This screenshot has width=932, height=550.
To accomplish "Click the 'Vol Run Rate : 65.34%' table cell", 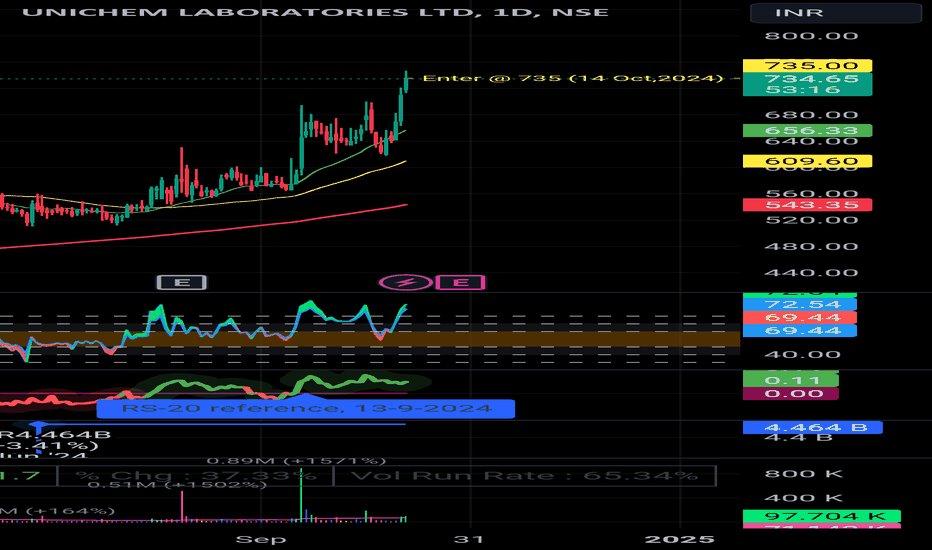I will point(525,476).
